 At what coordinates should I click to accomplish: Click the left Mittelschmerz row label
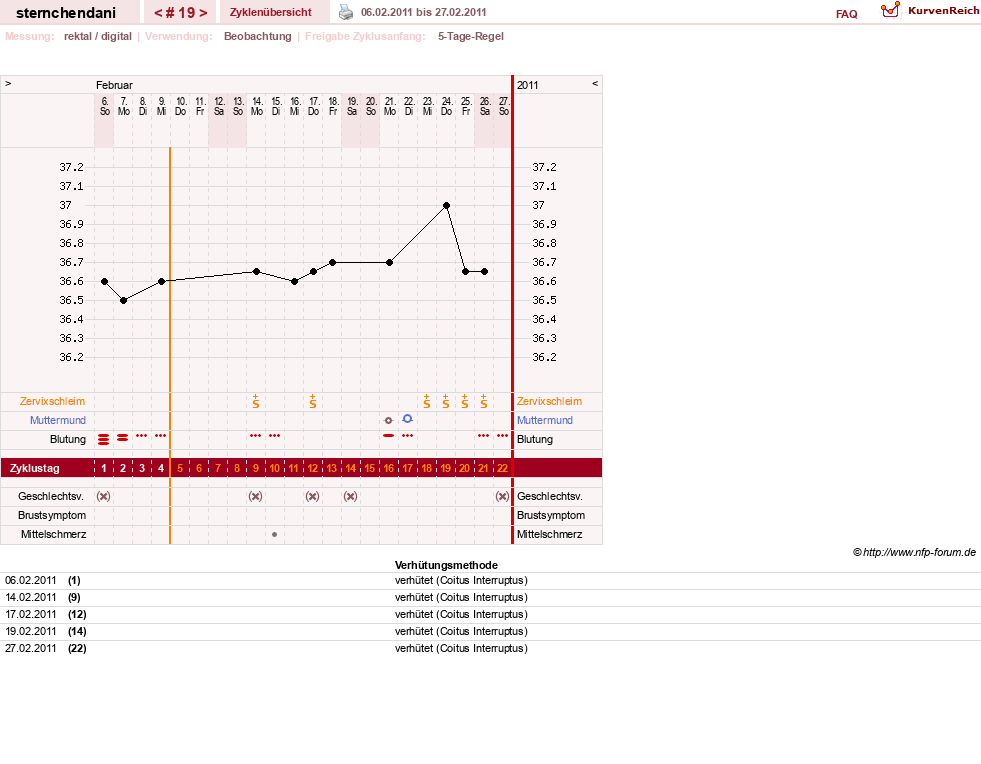click(x=53, y=534)
